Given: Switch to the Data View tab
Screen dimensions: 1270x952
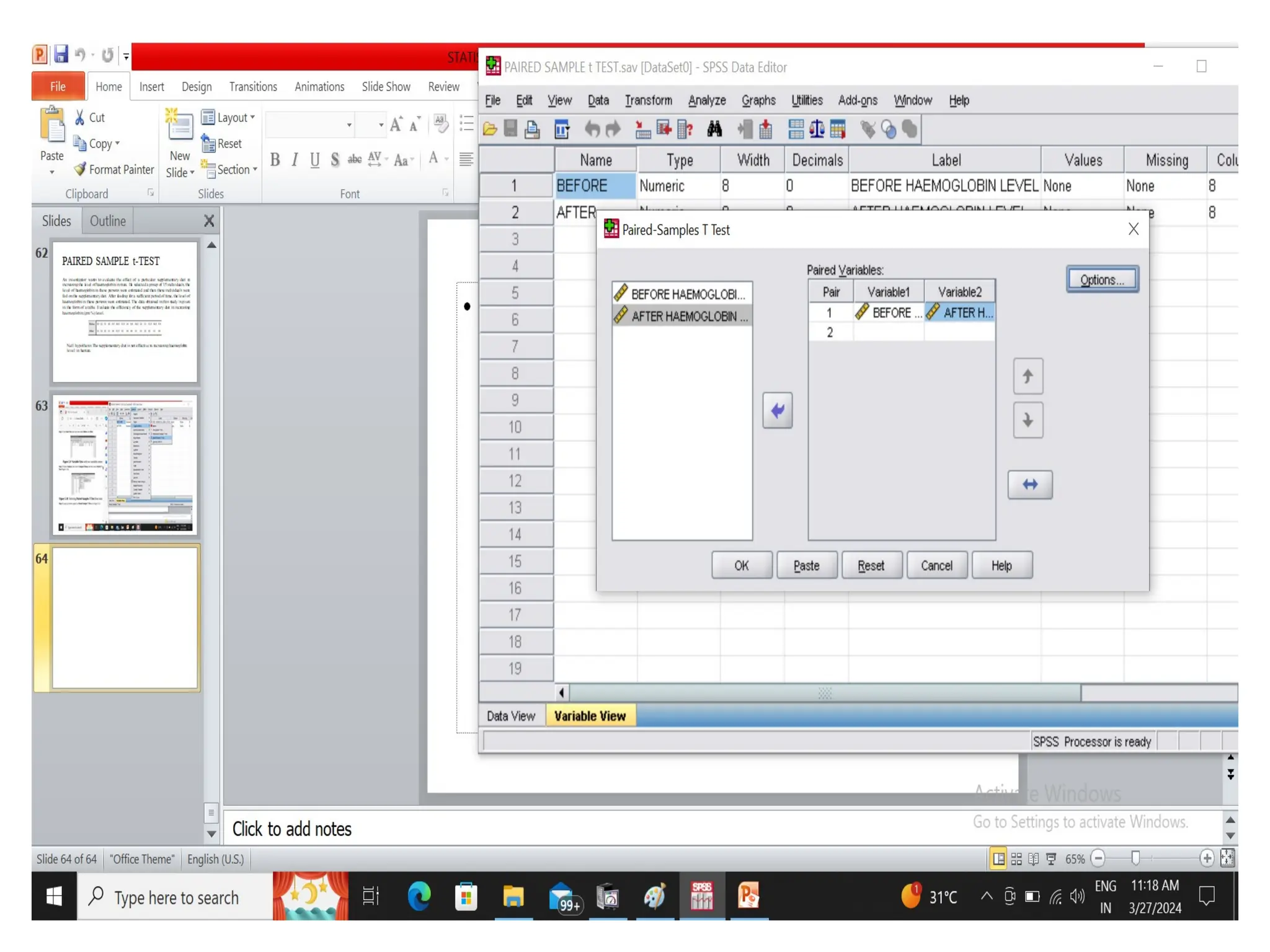Looking at the screenshot, I should click(x=510, y=716).
